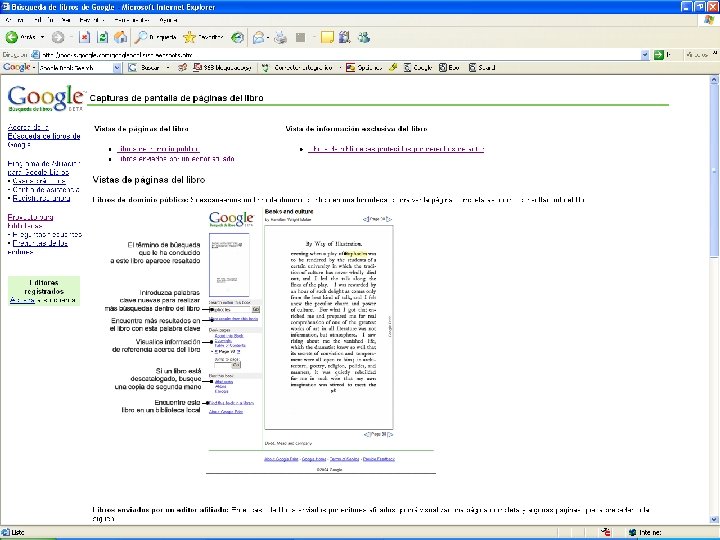
Task: Expand the Google toolbar search box dropdown
Action: coord(117,68)
